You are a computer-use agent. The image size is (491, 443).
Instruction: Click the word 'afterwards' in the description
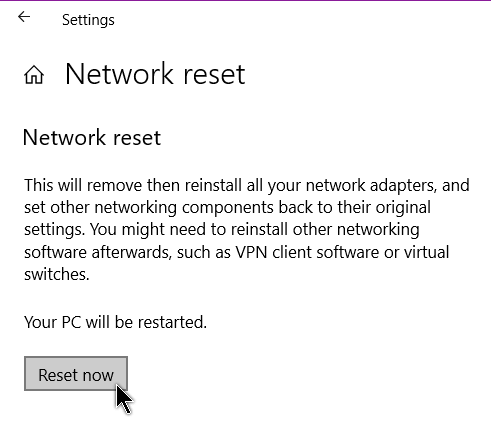pyautogui.click(x=132, y=252)
